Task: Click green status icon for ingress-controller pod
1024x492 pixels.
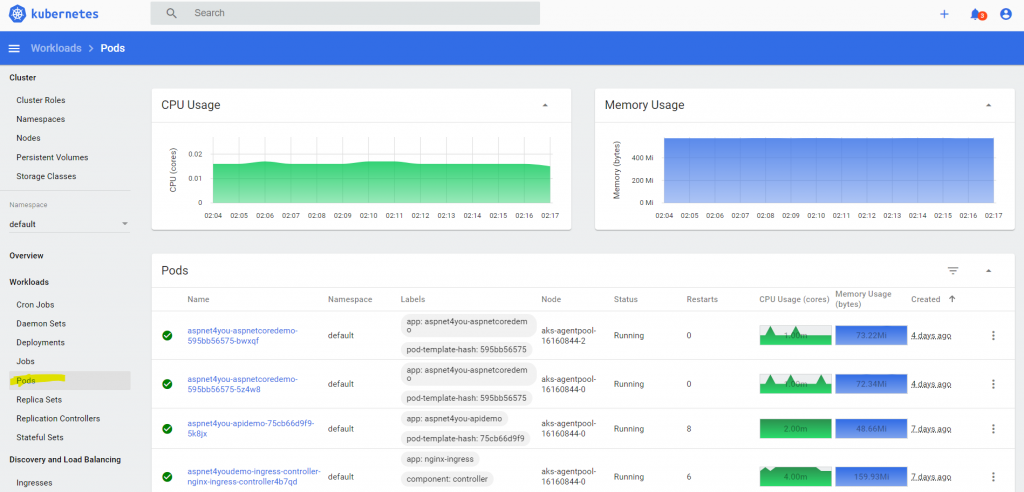Action: pyautogui.click(x=167, y=477)
